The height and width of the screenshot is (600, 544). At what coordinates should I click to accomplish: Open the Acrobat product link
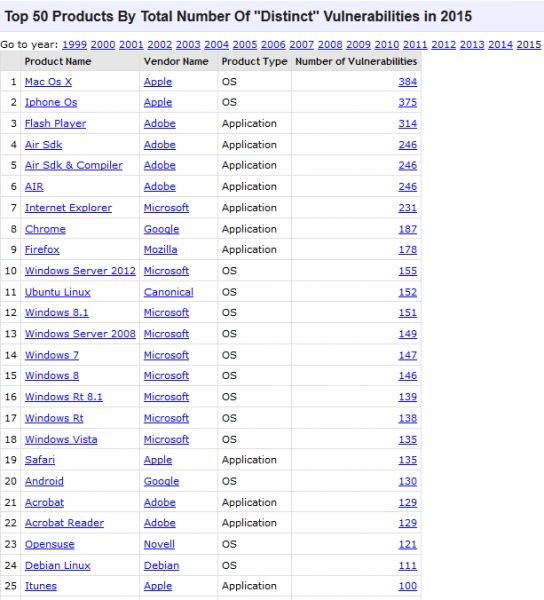[x=44, y=503]
